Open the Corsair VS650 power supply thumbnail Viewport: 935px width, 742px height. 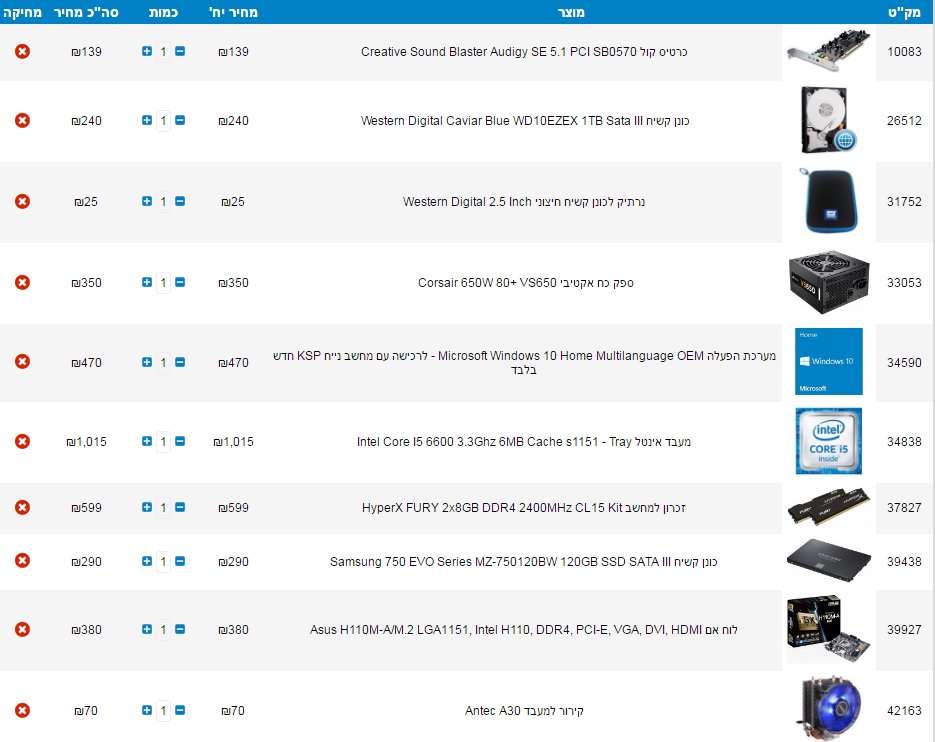click(x=828, y=283)
